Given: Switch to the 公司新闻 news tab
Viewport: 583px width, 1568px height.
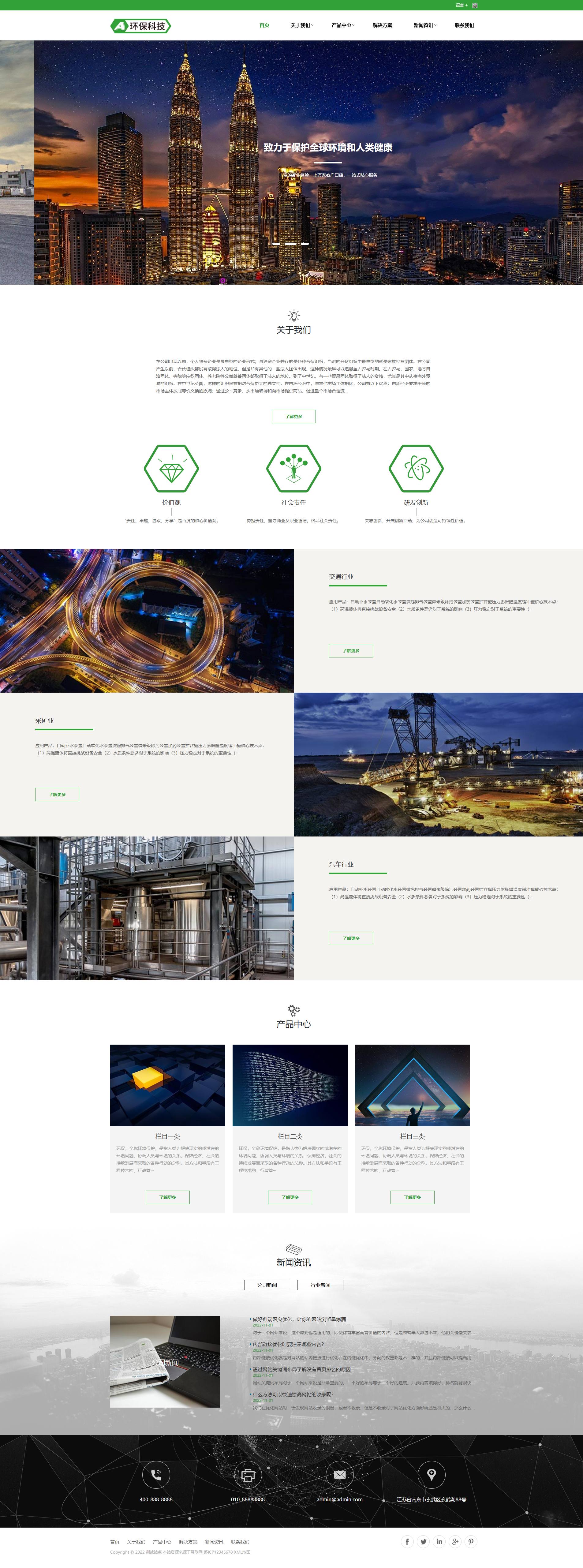Looking at the screenshot, I should (267, 1285).
